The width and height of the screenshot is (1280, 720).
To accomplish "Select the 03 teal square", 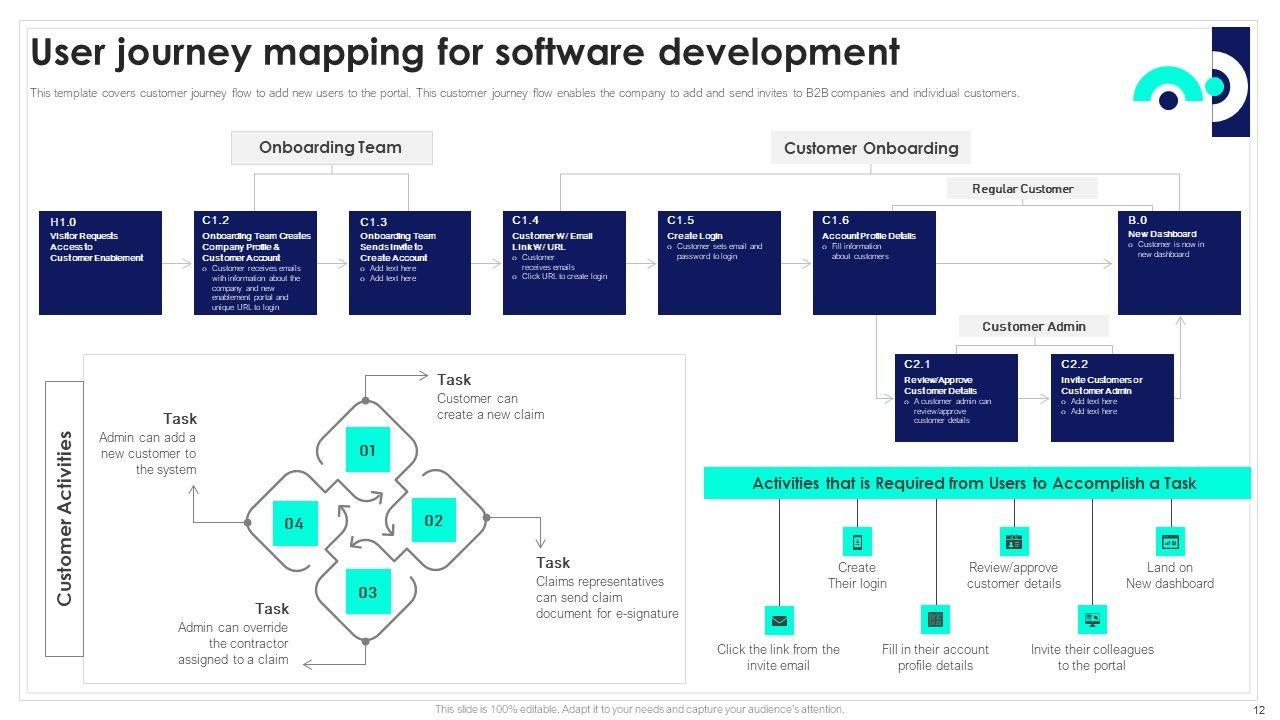I will (368, 592).
